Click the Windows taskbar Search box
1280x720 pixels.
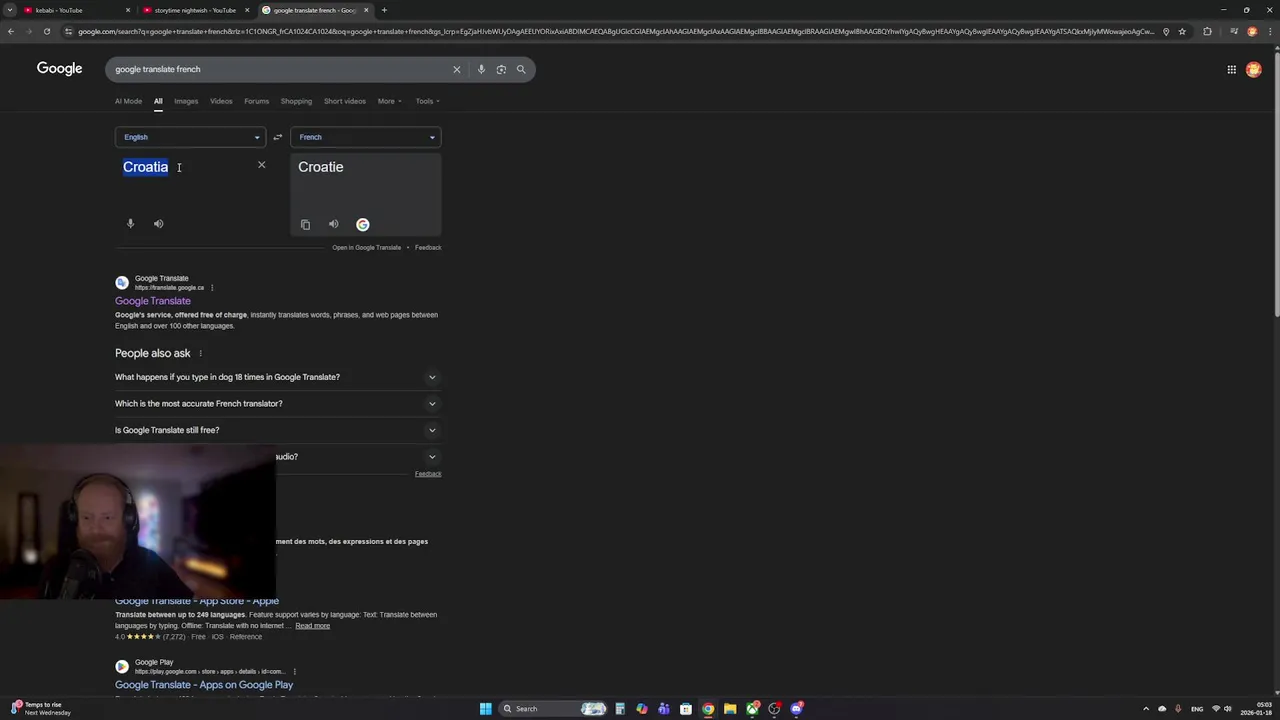[553, 709]
